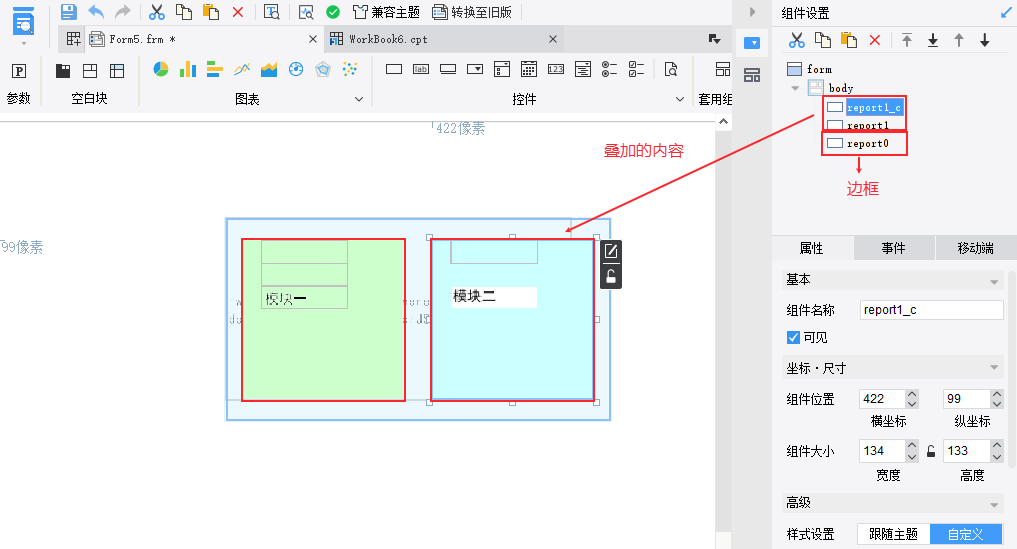Click the 组件名称 report1_c input field
This screenshot has height=549, width=1017.
[931, 310]
